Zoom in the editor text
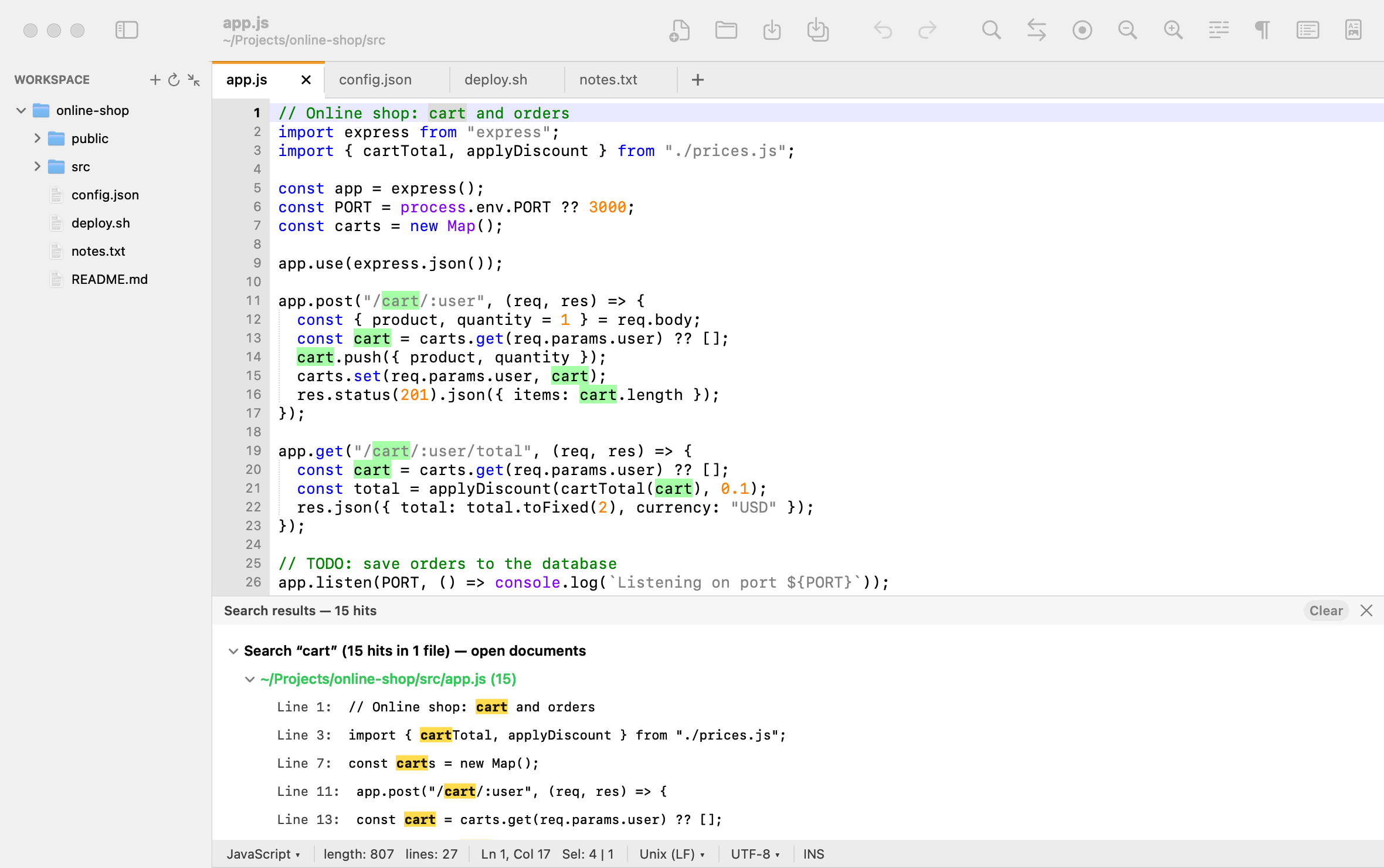Screen dimensions: 1384x868 pyautogui.click(x=1173, y=30)
